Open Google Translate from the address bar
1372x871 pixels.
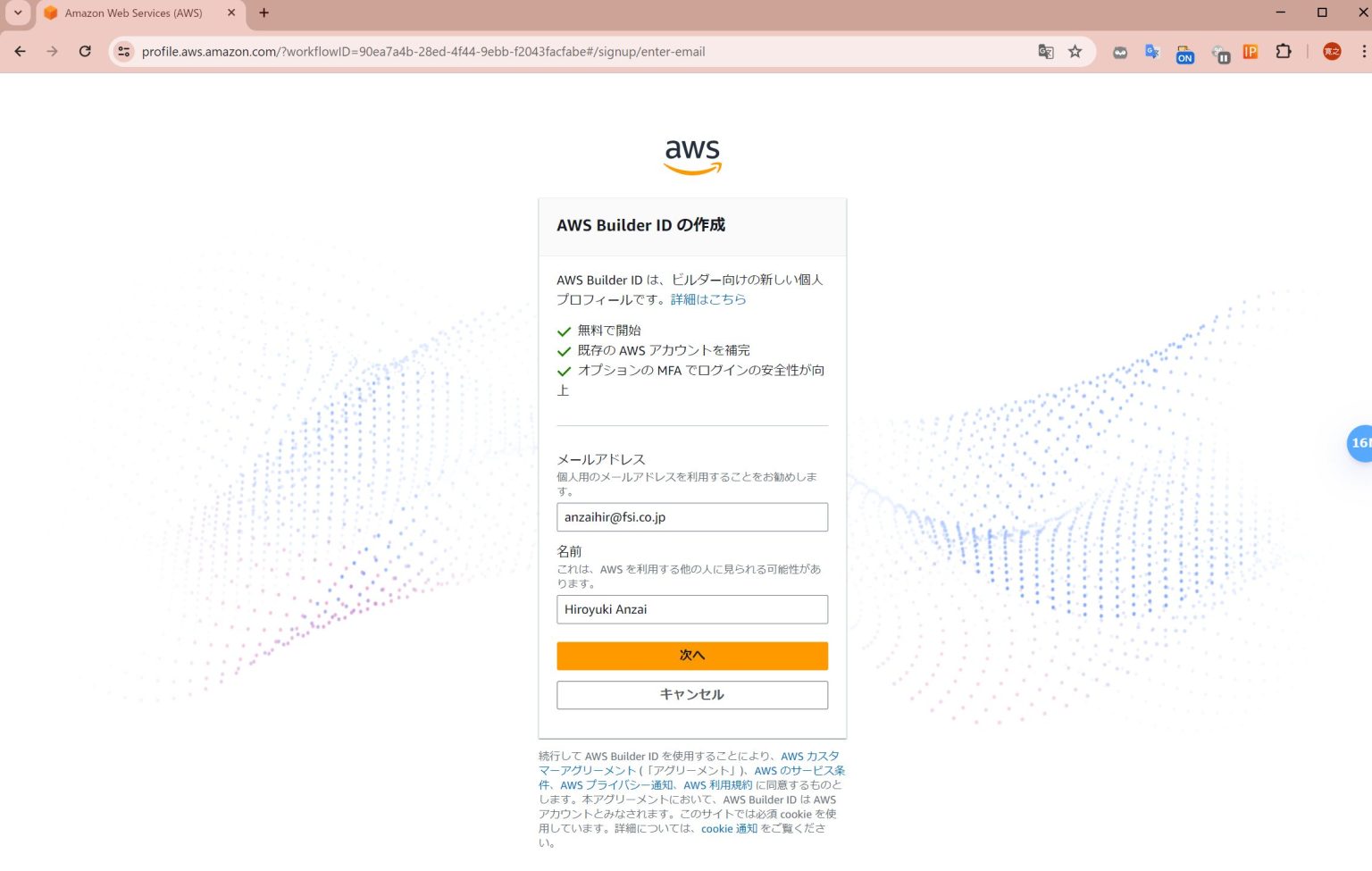pos(1046,52)
